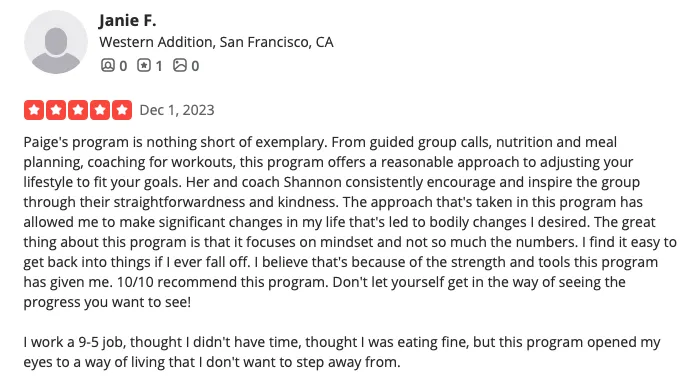693x377 pixels.
Task: Click the sentence starting "I work a 9-5 job"
Action: [342, 352]
